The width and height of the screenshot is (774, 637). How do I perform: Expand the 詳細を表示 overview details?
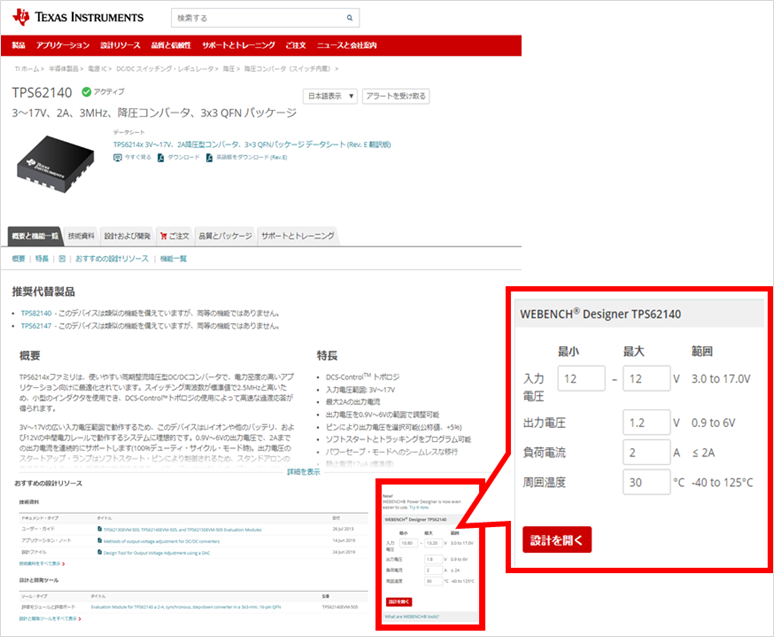tap(303, 471)
